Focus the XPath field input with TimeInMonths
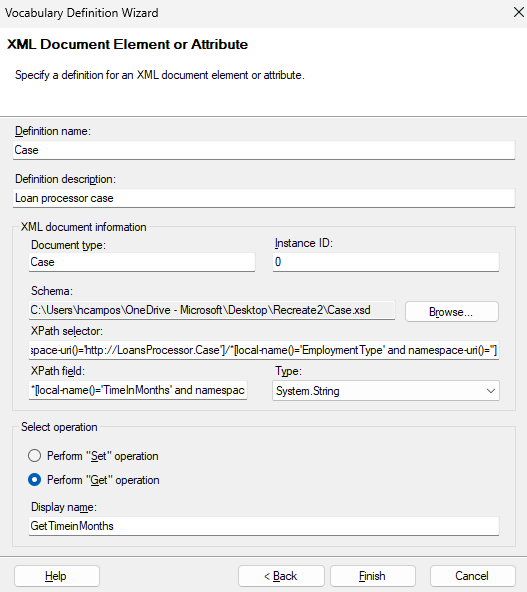527x592 pixels. [138, 390]
